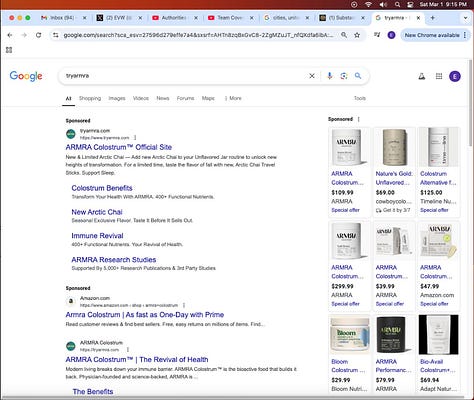Open macOS Control Center icon
The width and height of the screenshot is (474, 400).
[410, 4]
